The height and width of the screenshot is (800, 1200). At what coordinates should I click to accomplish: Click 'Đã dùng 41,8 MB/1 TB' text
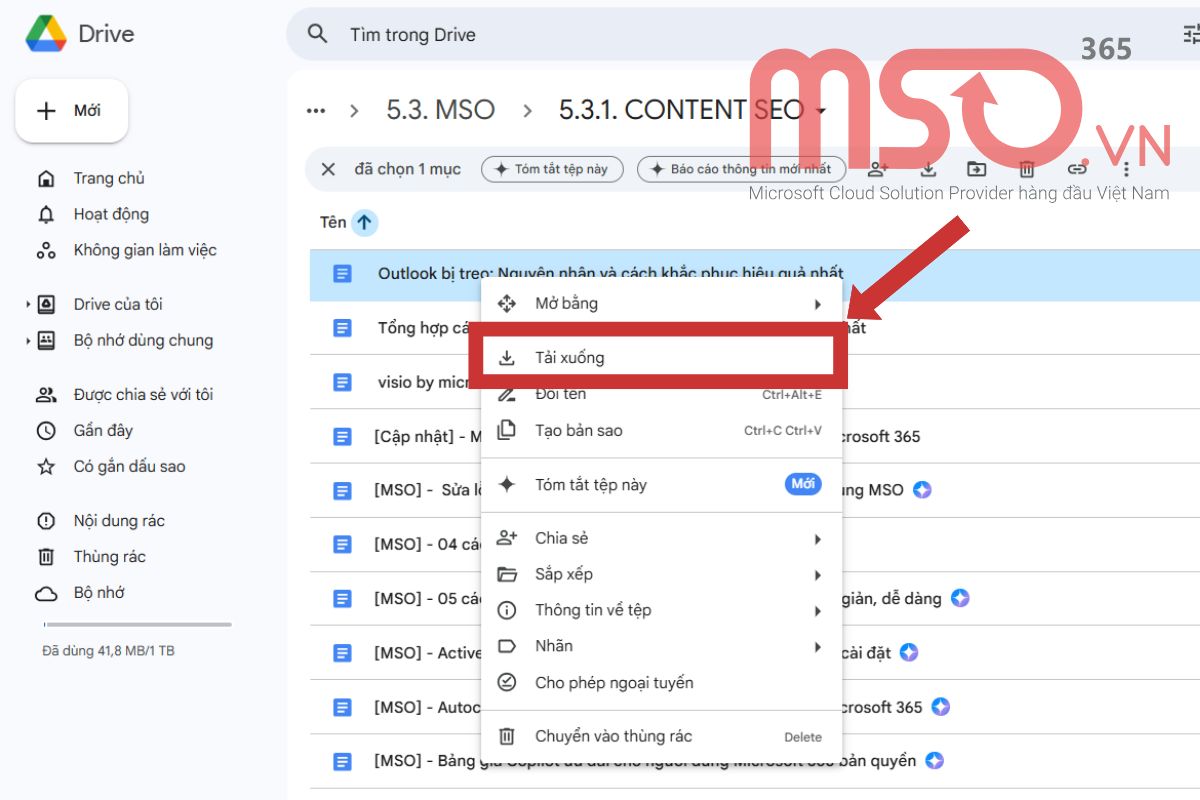pos(108,651)
